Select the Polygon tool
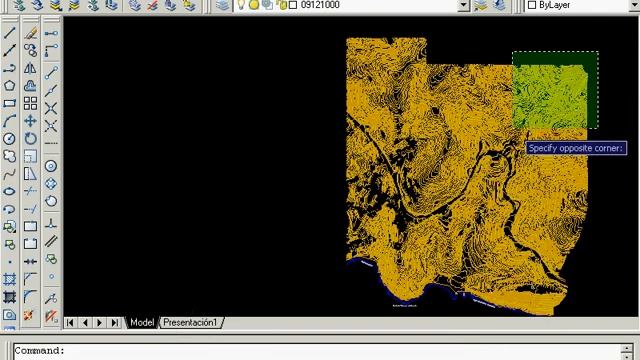Screen dimensions: 640x360 [9, 86]
